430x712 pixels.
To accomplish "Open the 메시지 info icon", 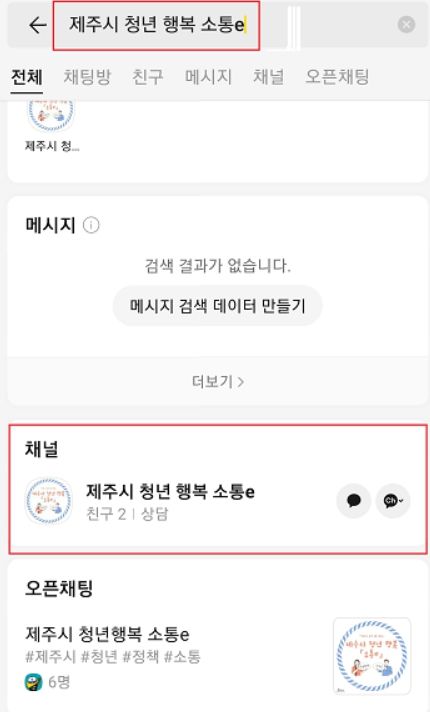I will click(x=91, y=225).
